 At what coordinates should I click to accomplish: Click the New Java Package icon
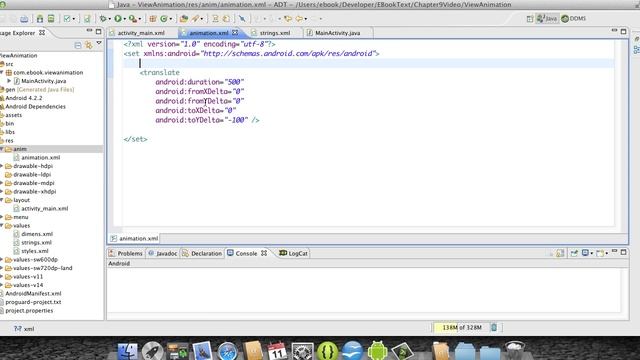[153, 19]
